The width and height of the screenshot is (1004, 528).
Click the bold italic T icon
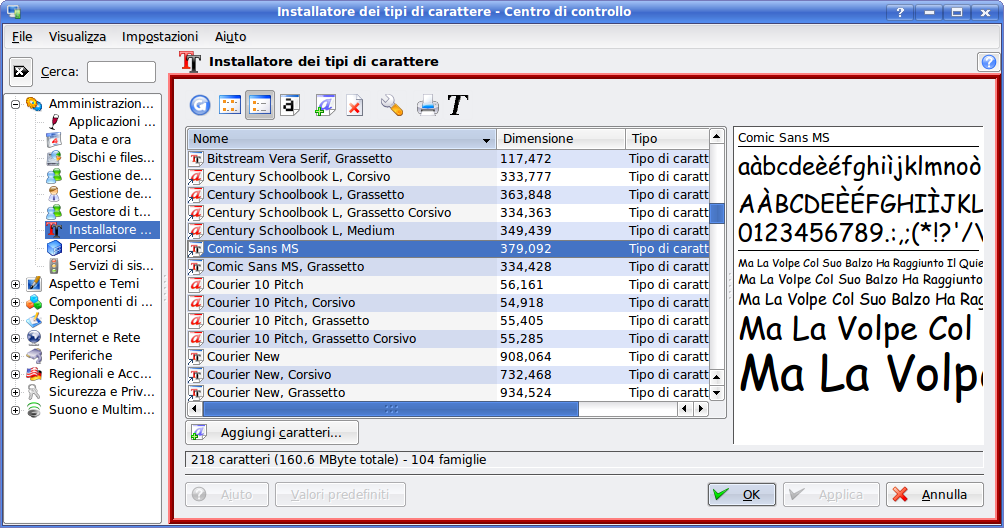(x=458, y=104)
